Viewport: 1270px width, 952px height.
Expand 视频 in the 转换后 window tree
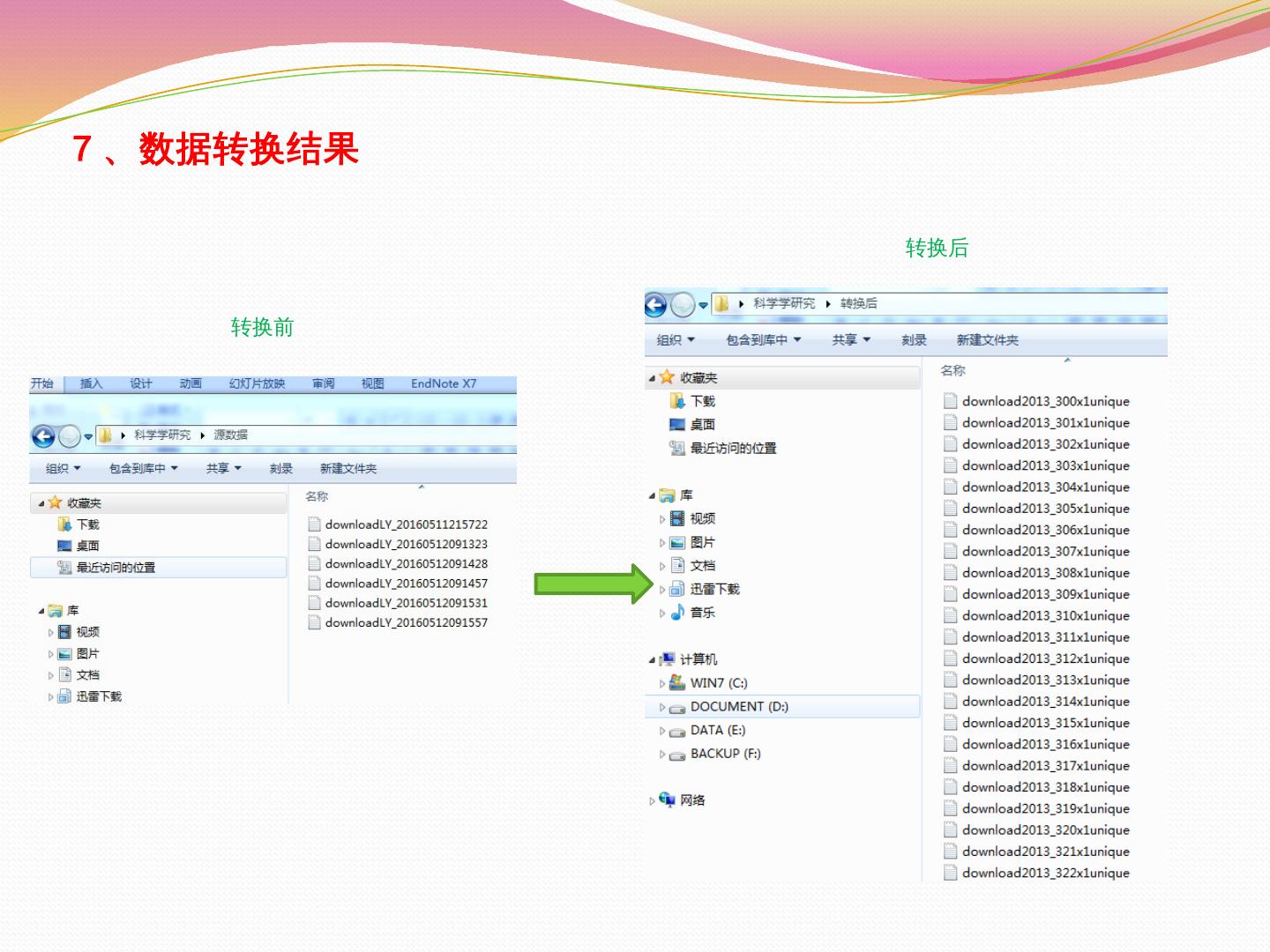[x=662, y=519]
